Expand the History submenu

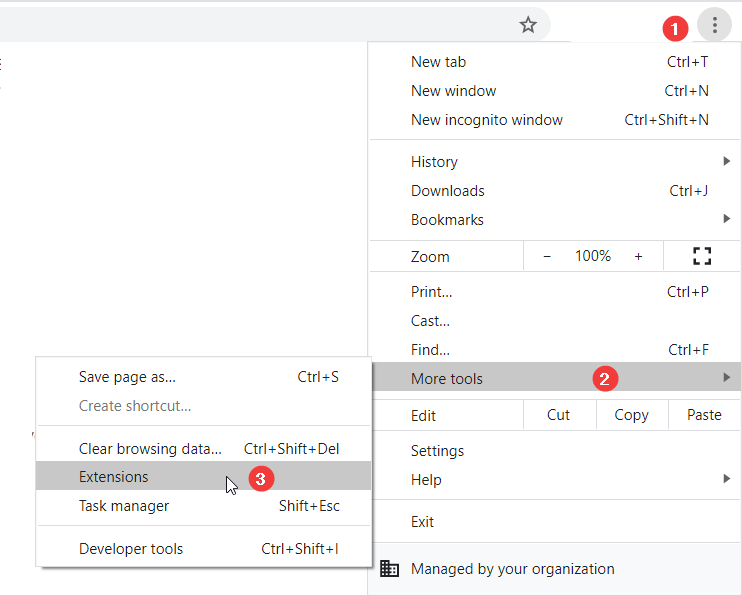(x=555, y=162)
